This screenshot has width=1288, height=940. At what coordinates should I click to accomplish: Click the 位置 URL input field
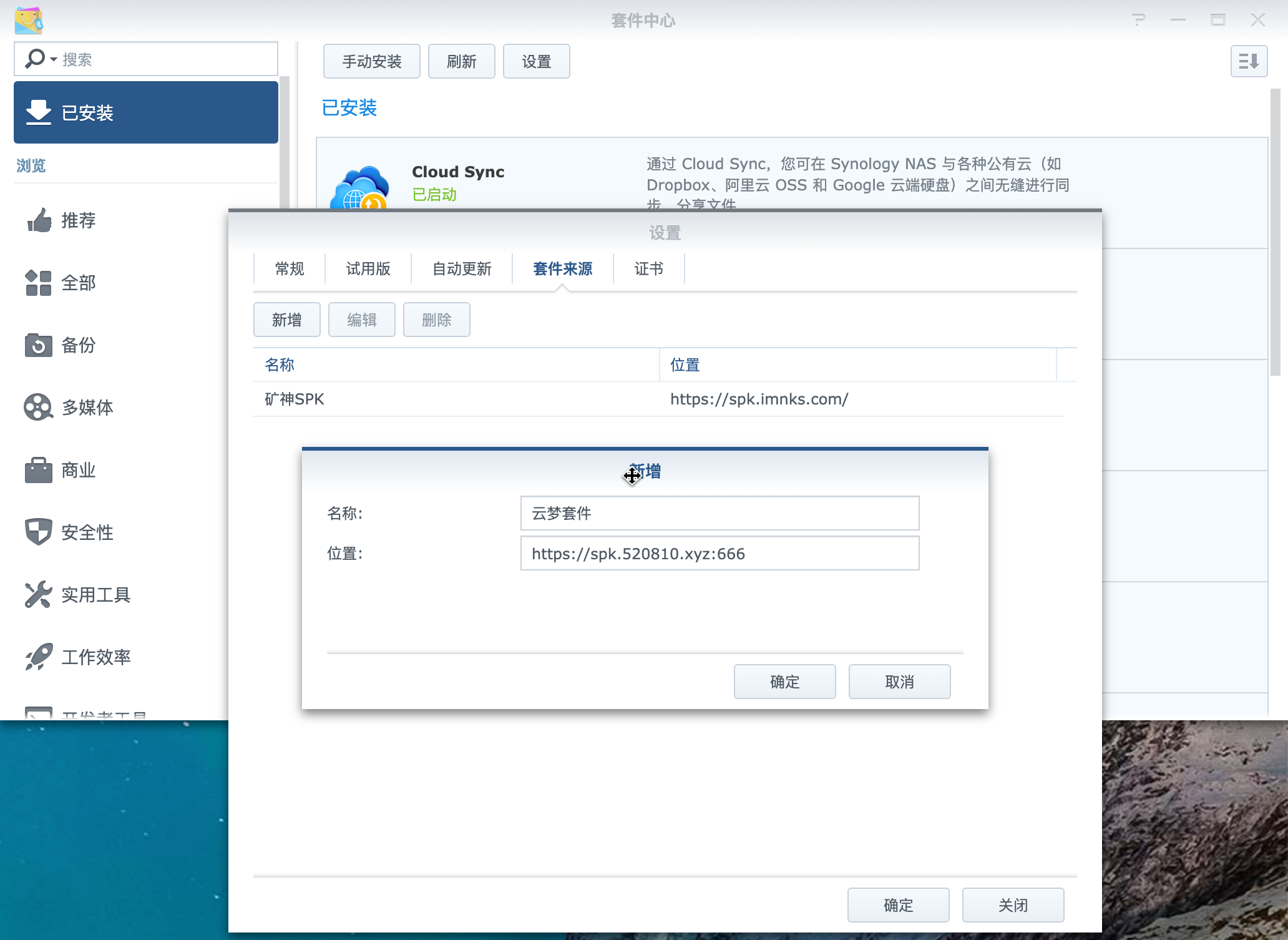tap(720, 553)
